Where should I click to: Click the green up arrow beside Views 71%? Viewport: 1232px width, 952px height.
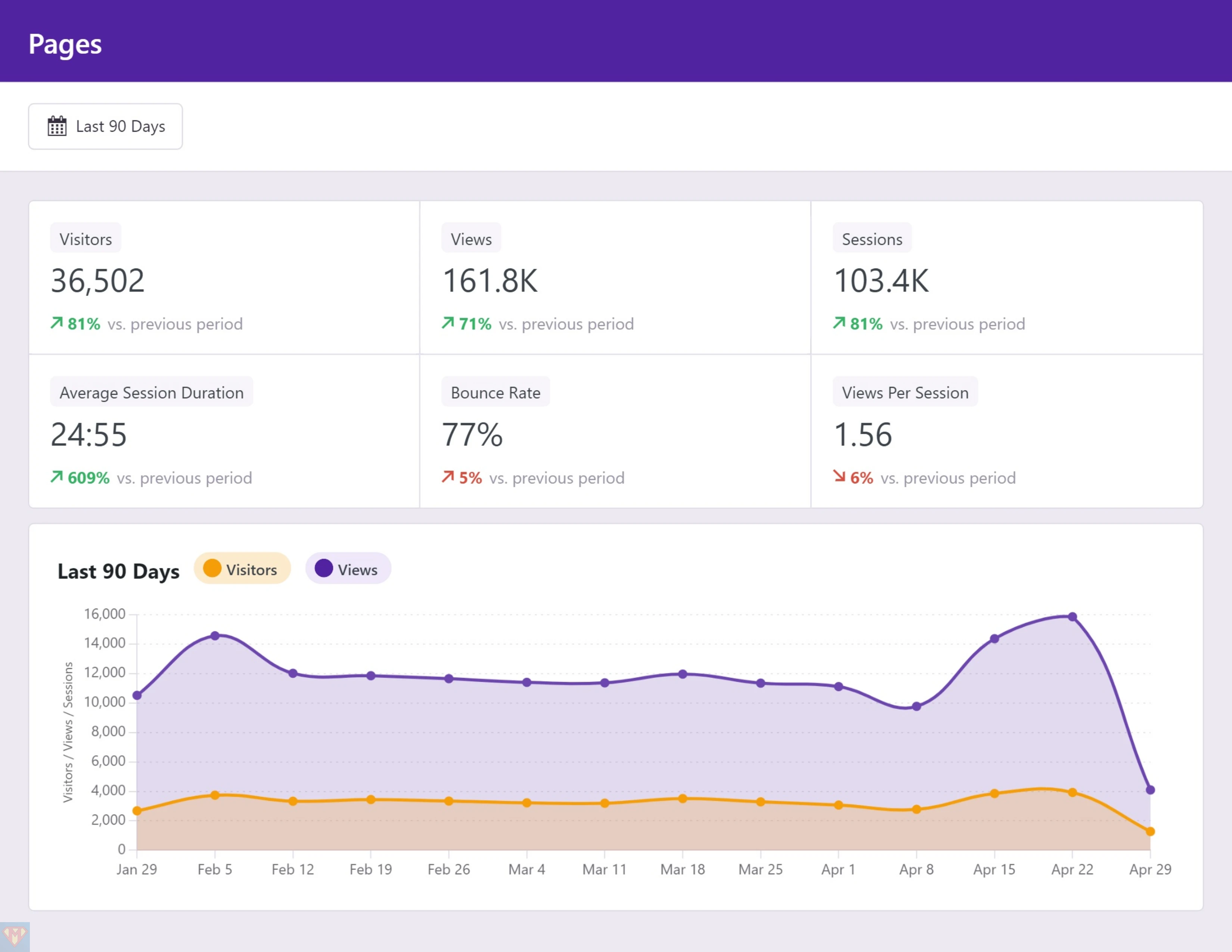(x=447, y=323)
